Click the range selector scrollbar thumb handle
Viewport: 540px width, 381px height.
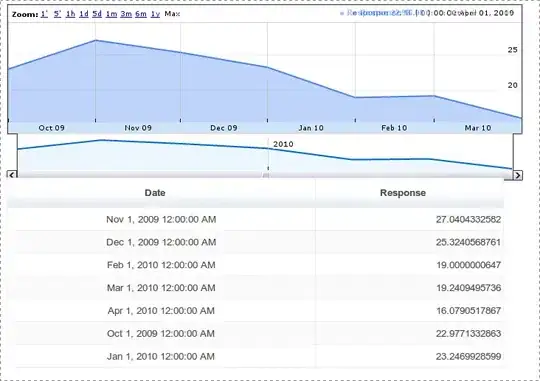[x=266, y=175]
